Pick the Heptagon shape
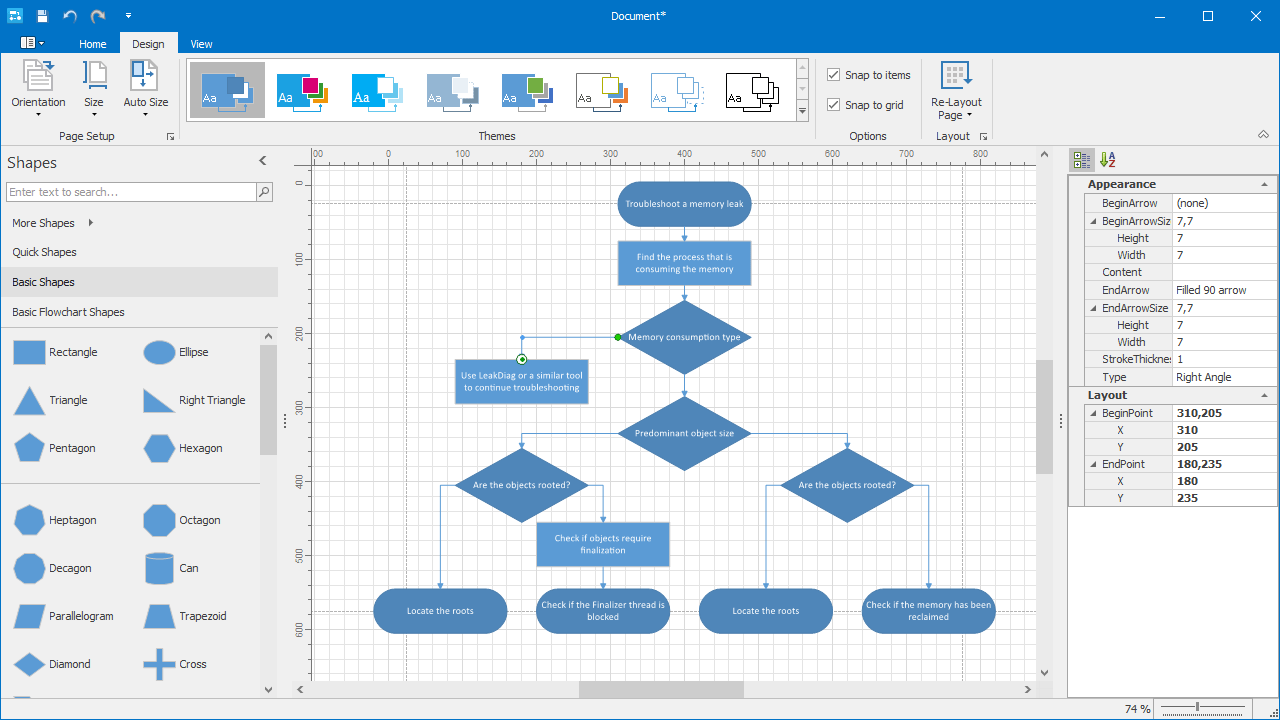The width and height of the screenshot is (1280, 720). click(x=56, y=520)
